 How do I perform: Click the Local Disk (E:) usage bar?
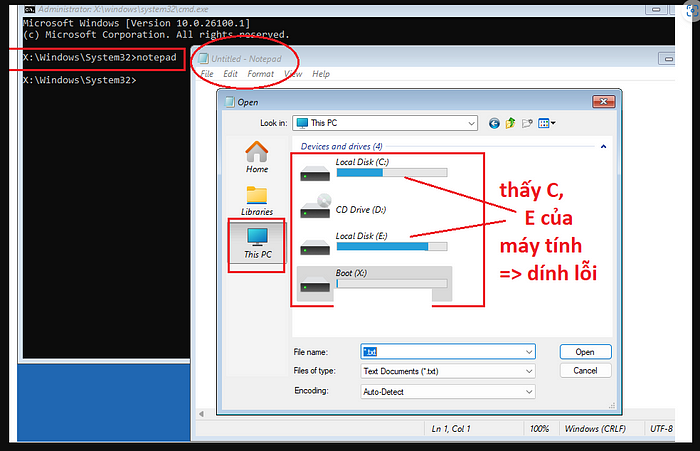(x=392, y=246)
